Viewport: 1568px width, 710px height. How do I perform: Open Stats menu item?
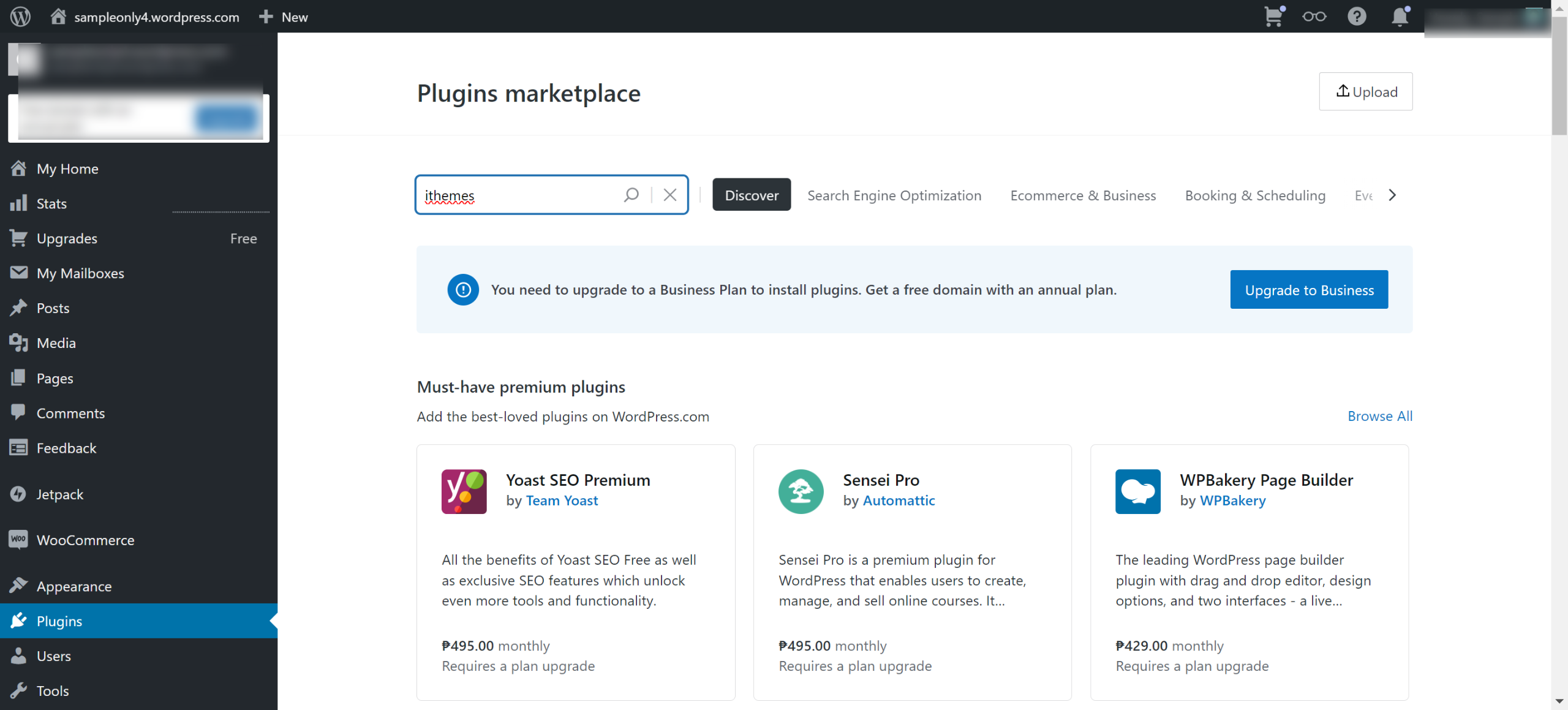click(138, 203)
